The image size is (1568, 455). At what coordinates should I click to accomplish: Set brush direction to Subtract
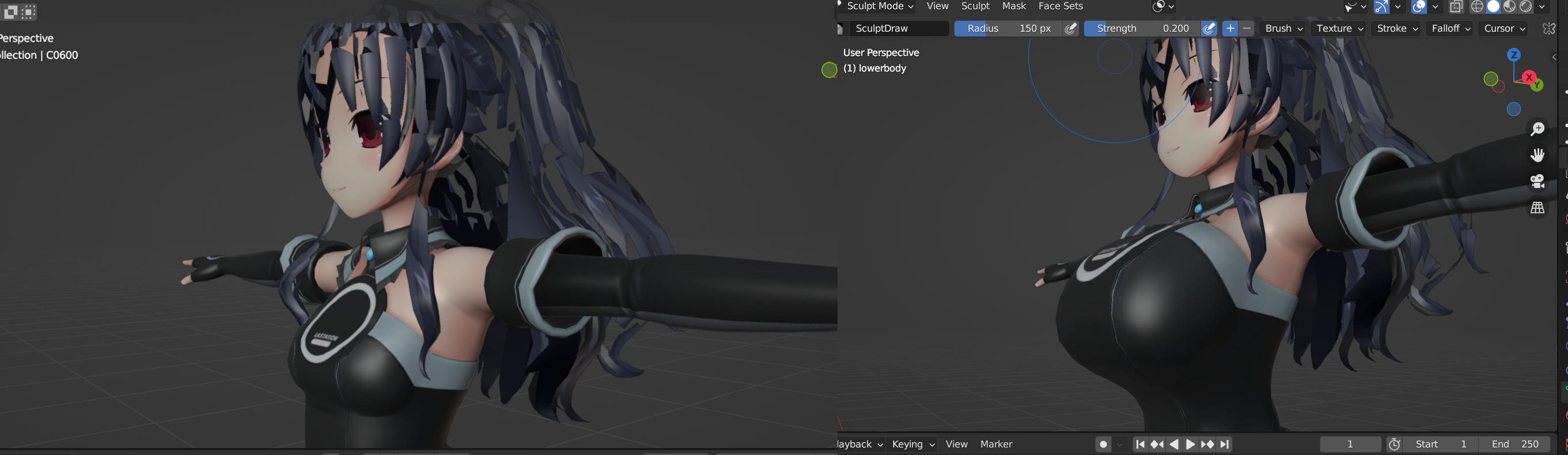coord(1247,29)
